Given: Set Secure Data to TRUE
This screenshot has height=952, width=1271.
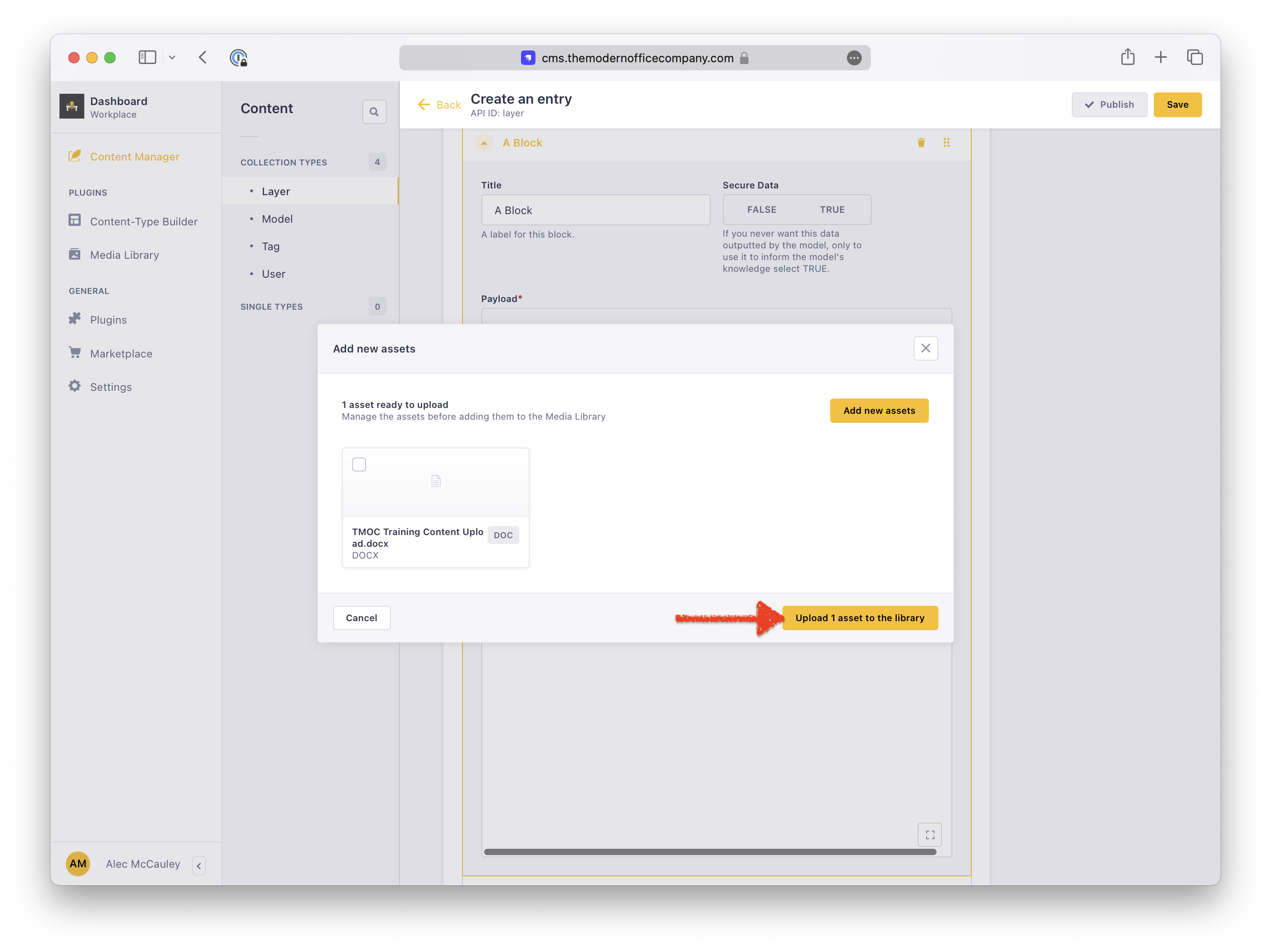Looking at the screenshot, I should (x=832, y=210).
